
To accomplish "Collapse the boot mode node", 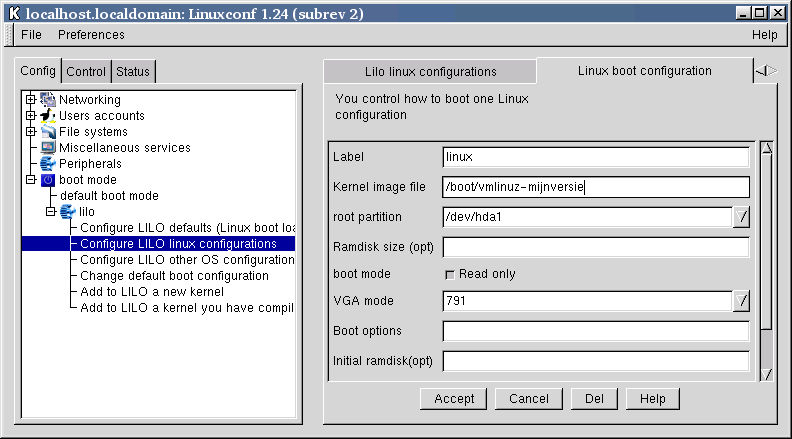I will click(31, 180).
